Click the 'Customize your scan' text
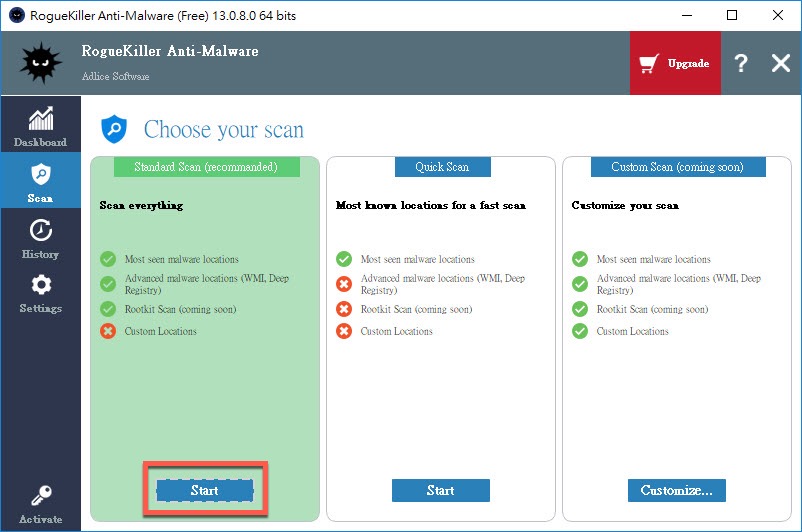The image size is (802, 532). tap(625, 205)
